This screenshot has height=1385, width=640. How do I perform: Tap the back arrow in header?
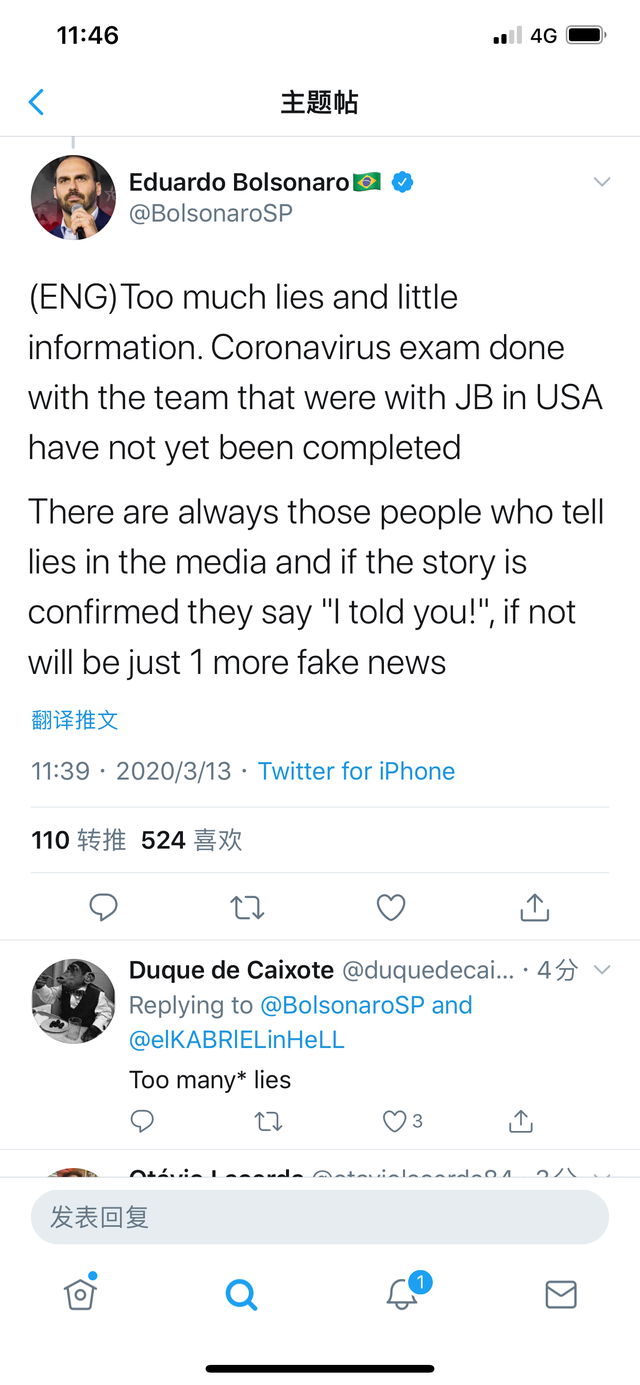pyautogui.click(x=36, y=102)
